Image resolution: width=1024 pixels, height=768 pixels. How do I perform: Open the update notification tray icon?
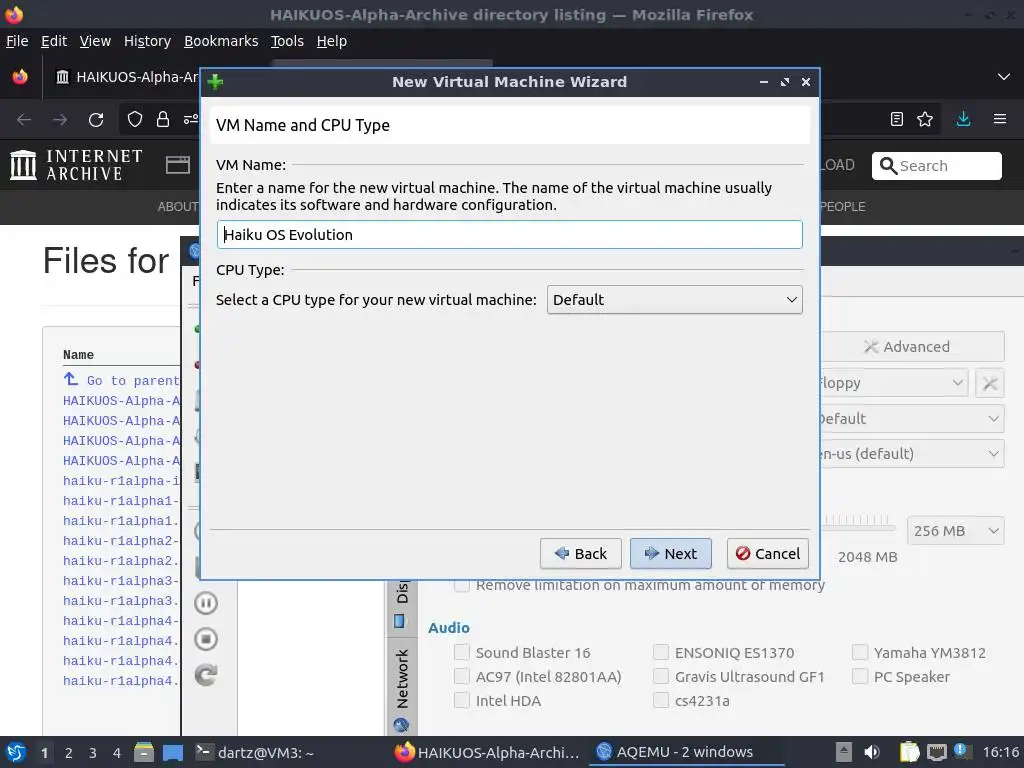click(961, 751)
